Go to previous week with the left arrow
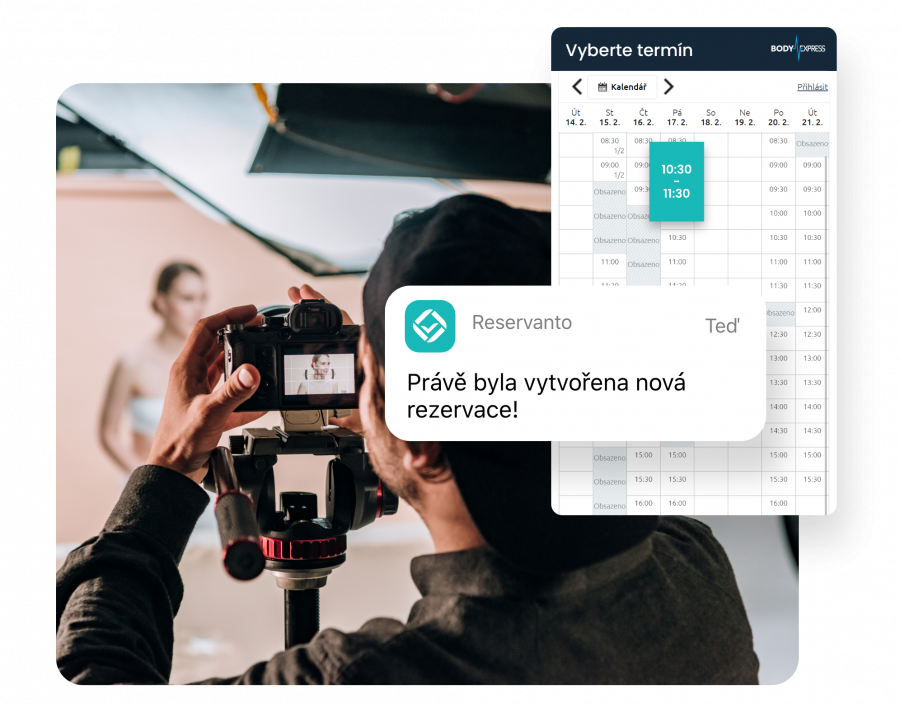Viewport: 900px width, 705px height. (576, 87)
